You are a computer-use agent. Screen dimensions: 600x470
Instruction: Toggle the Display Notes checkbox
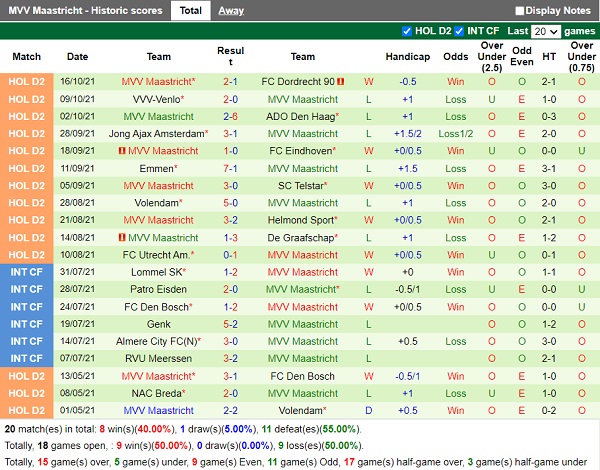519,11
